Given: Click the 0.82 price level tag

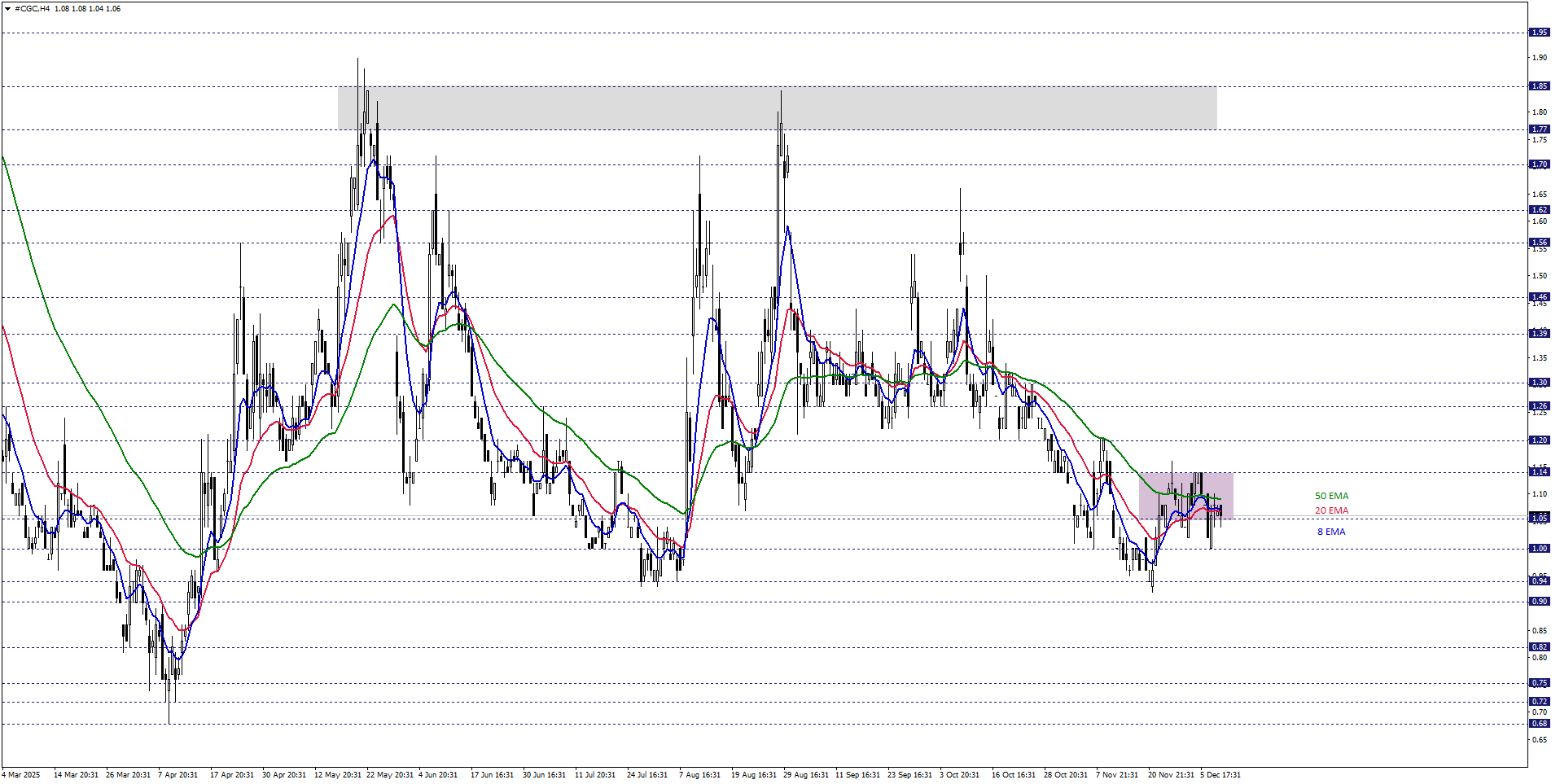Looking at the screenshot, I should tap(1539, 647).
